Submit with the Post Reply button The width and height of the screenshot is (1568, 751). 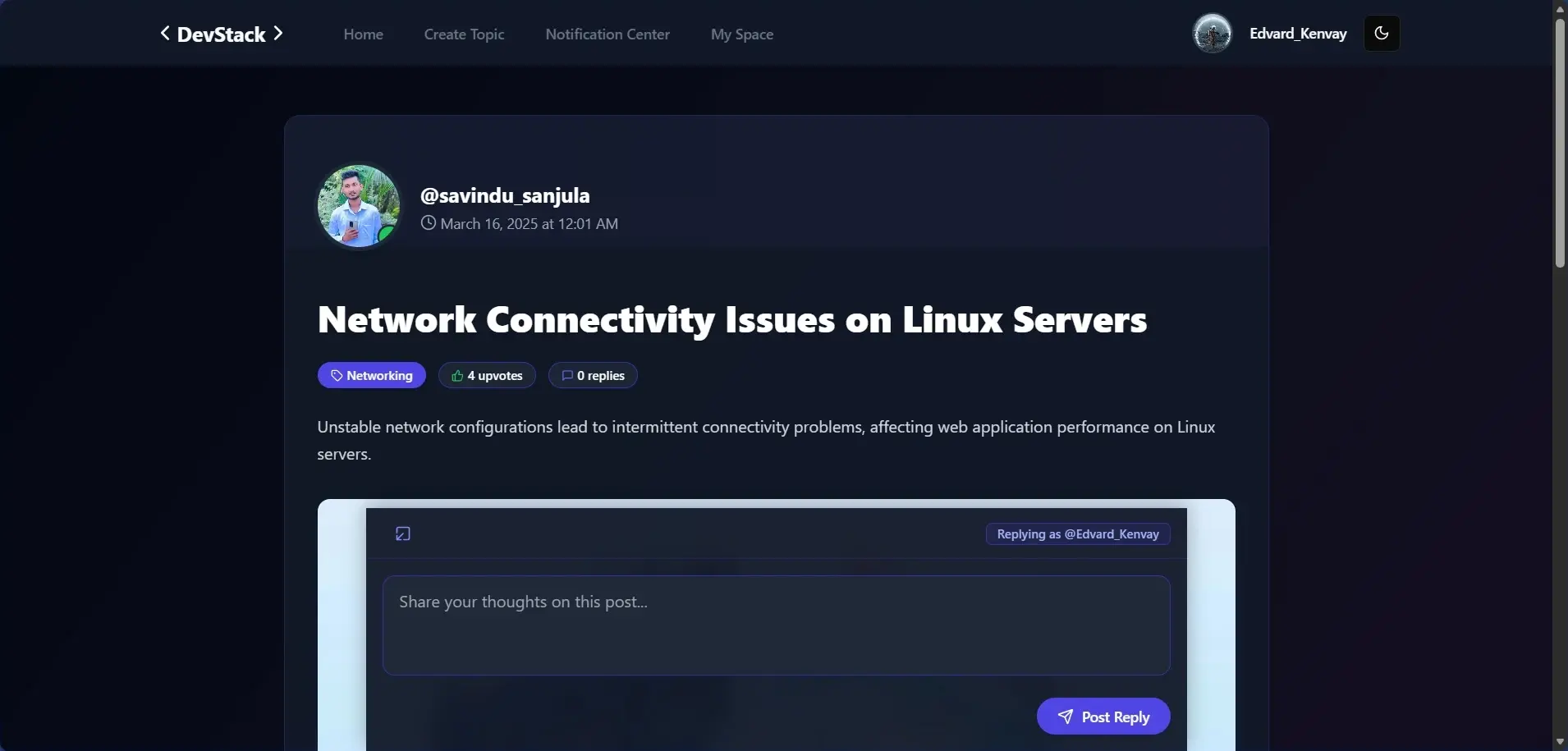(x=1103, y=717)
